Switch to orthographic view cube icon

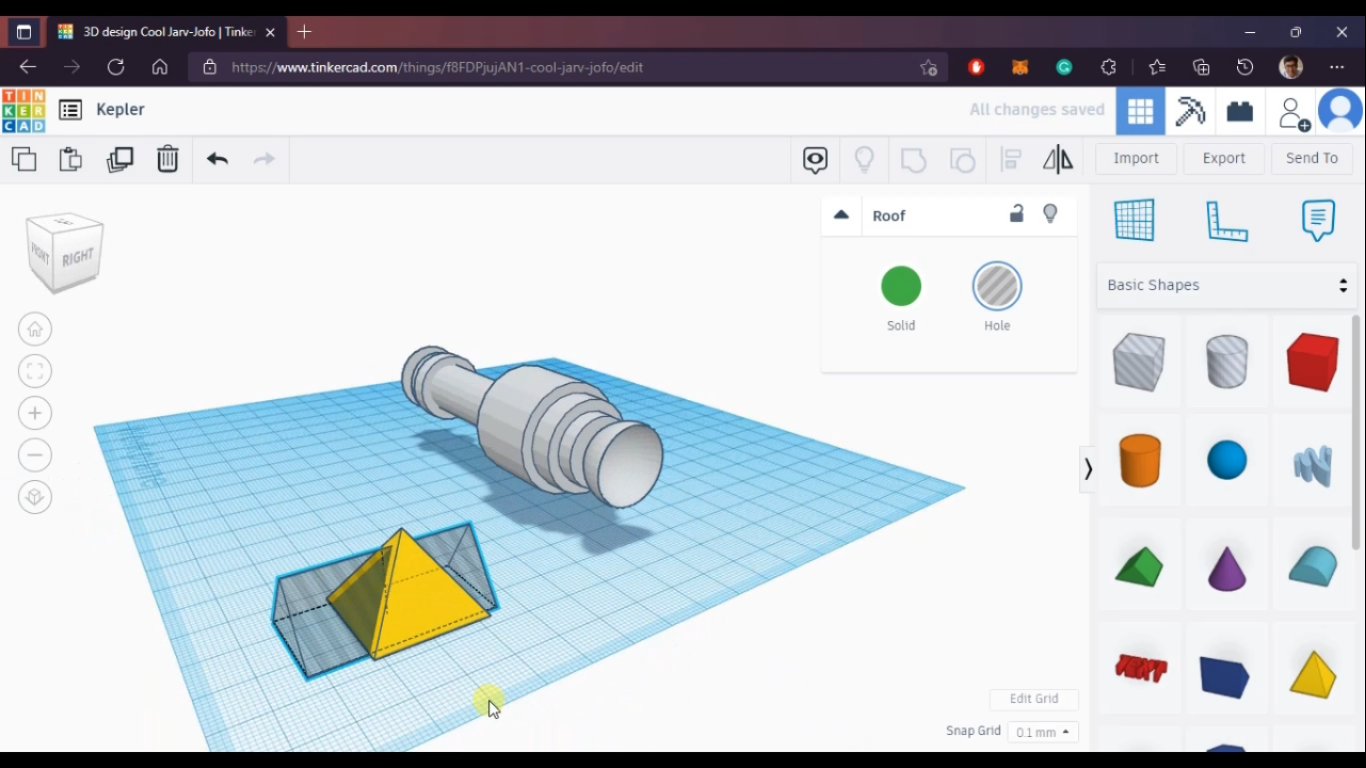click(x=35, y=497)
